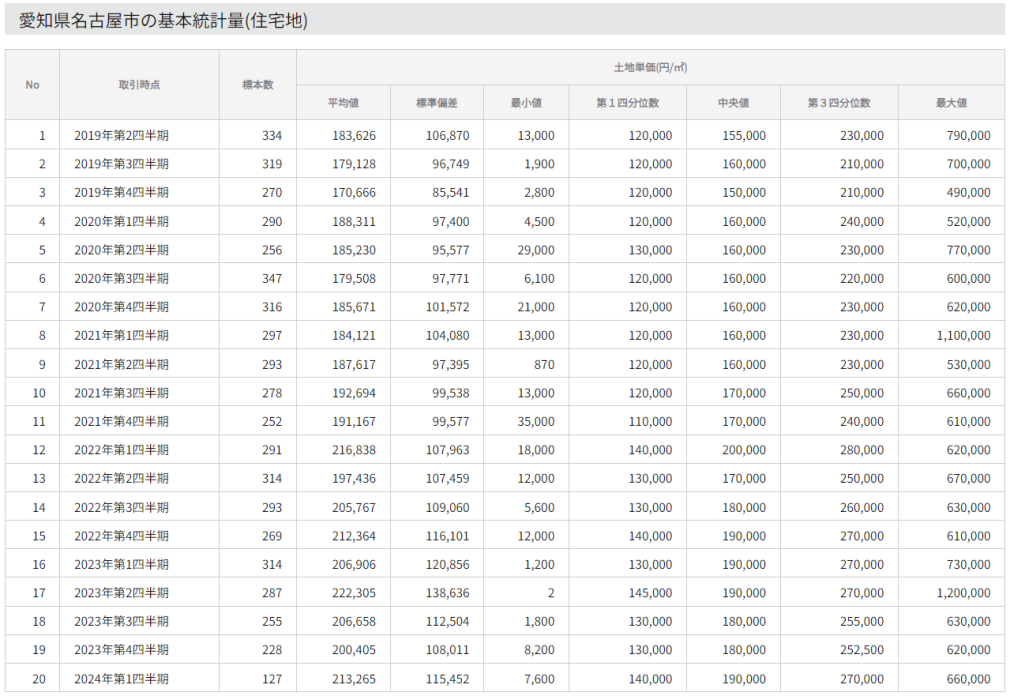Click sample count 228

point(272,650)
